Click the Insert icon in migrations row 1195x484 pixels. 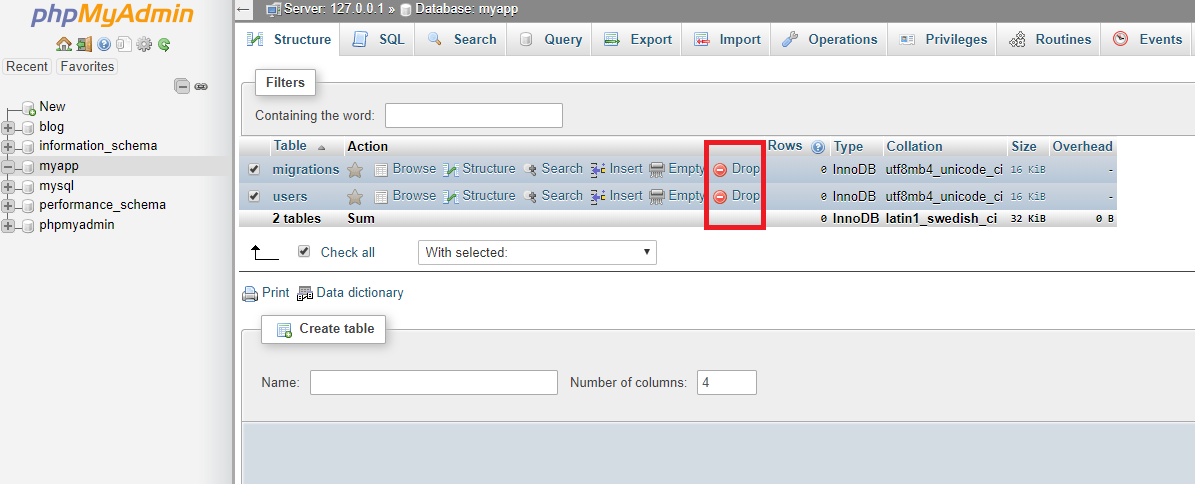[x=598, y=169]
